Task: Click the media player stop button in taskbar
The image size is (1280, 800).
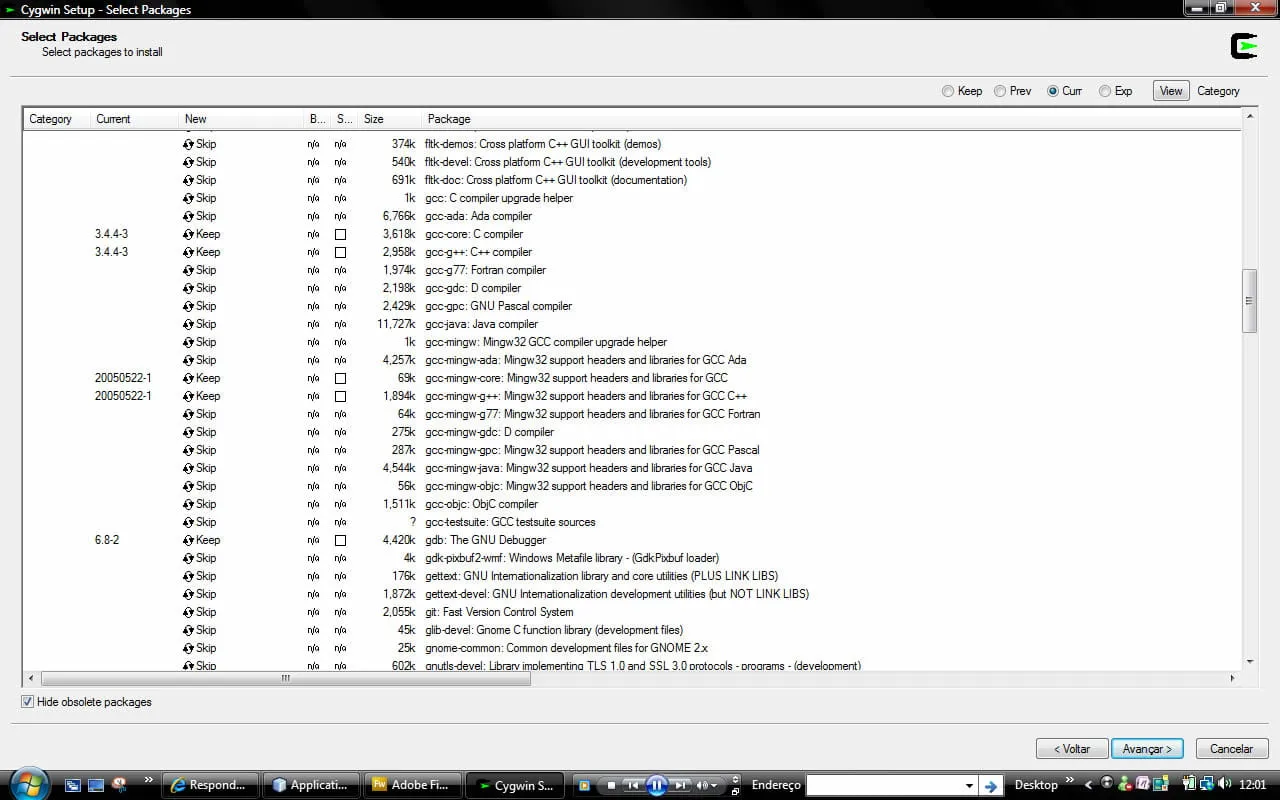Action: pos(611,785)
